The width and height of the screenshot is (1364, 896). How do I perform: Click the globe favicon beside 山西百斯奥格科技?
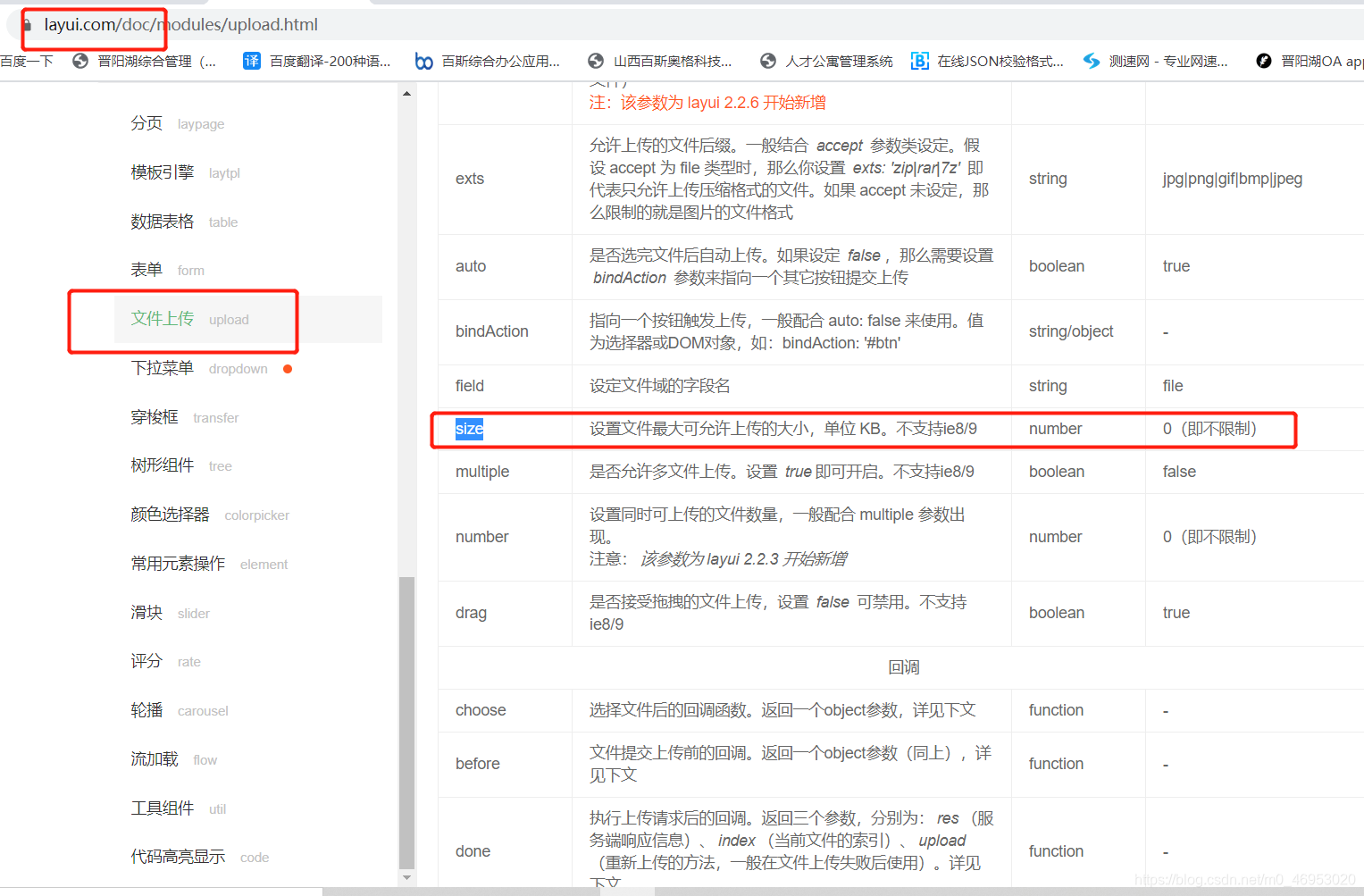click(x=595, y=61)
